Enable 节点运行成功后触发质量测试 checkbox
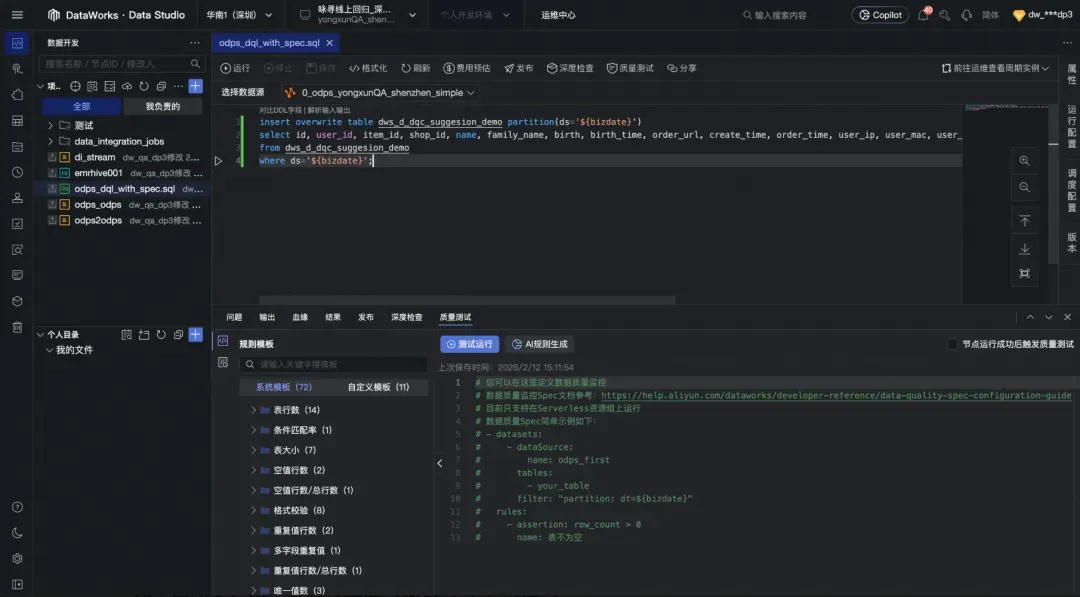Viewport: 1080px width, 597px height. [x=952, y=344]
